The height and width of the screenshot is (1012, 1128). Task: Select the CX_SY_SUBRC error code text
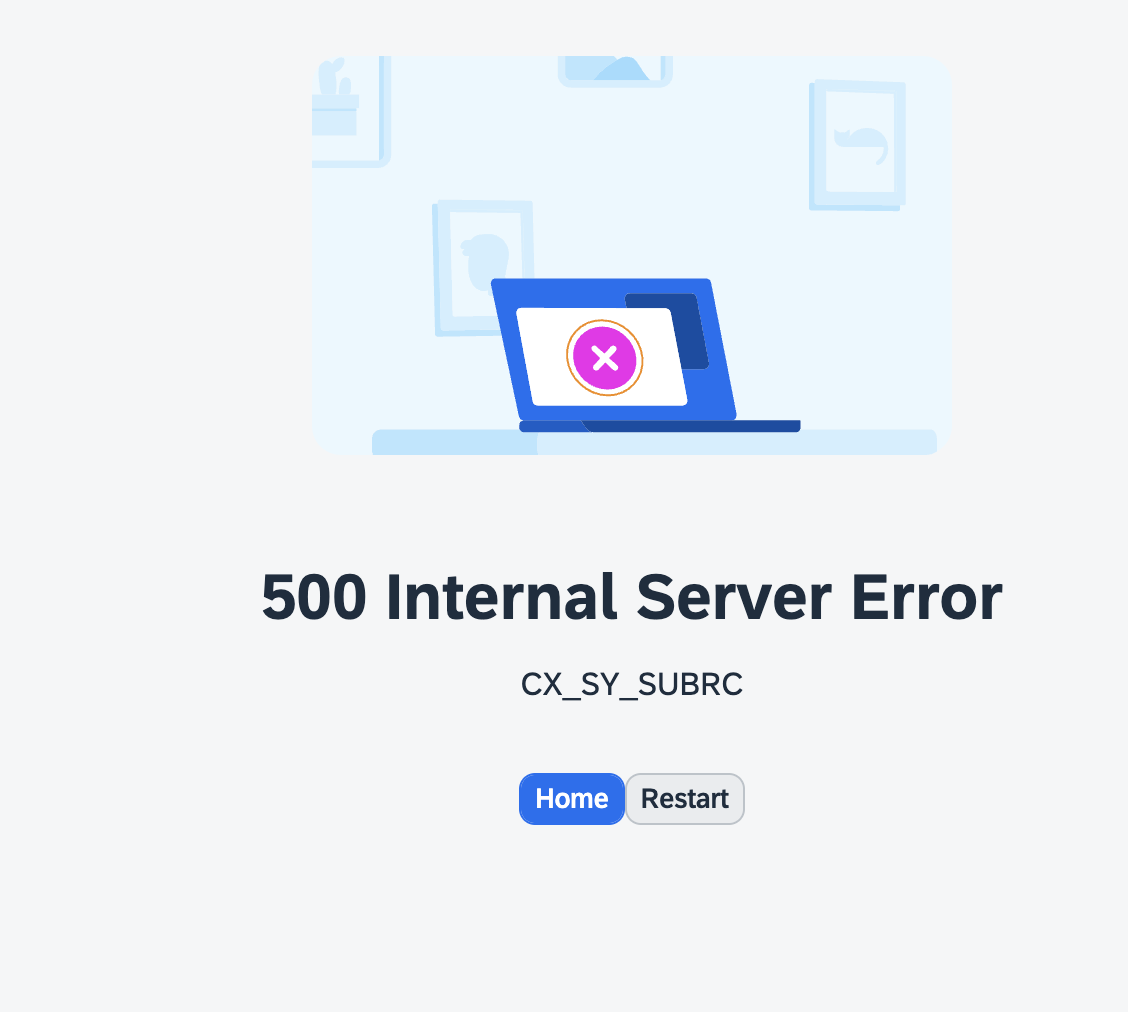(632, 684)
